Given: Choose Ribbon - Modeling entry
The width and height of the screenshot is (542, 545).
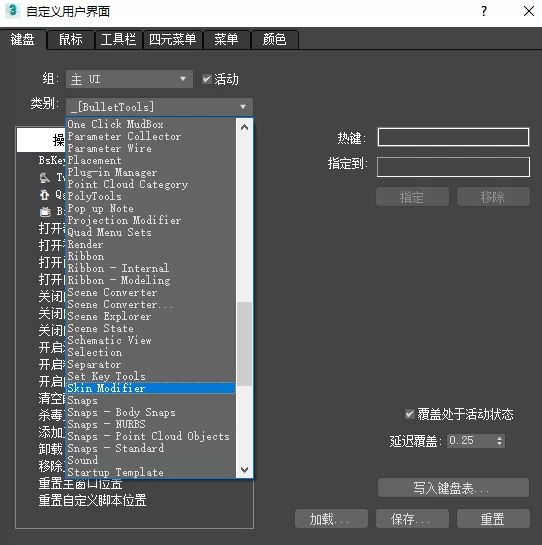Looking at the screenshot, I should 151,280.
